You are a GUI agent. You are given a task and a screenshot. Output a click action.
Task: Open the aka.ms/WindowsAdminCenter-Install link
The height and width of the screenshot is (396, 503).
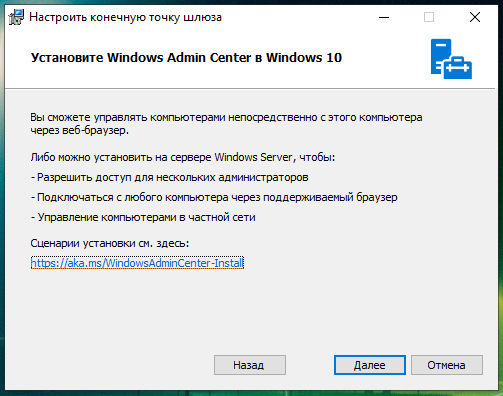[x=137, y=263]
